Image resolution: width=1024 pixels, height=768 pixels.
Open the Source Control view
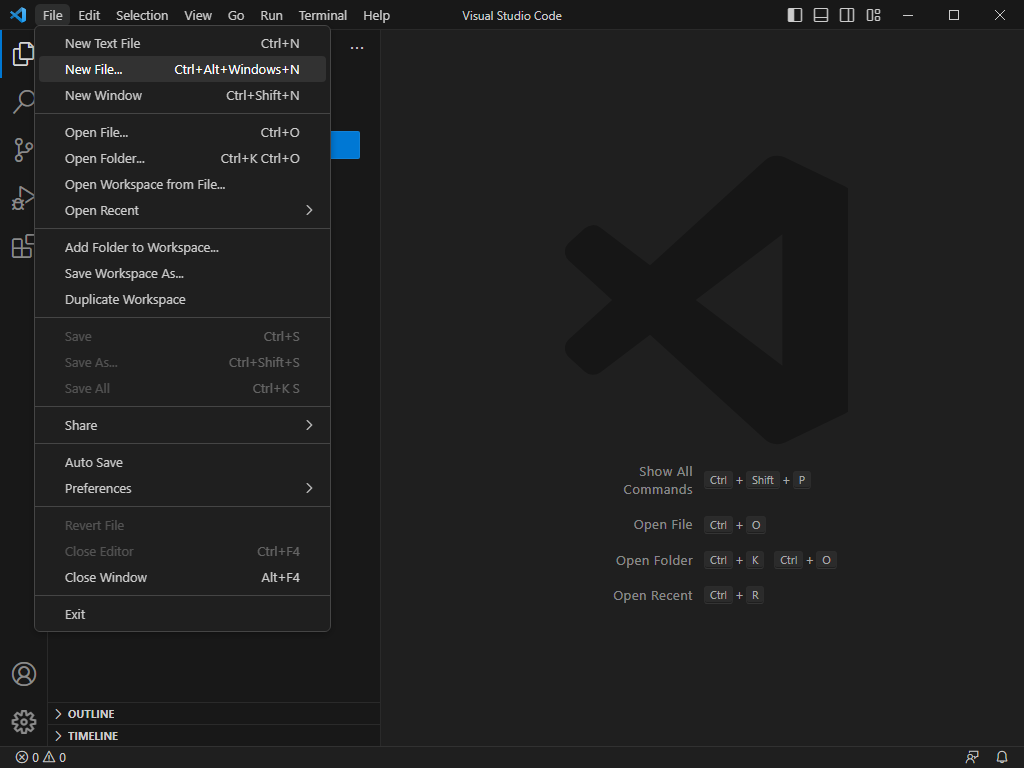tap(24, 150)
